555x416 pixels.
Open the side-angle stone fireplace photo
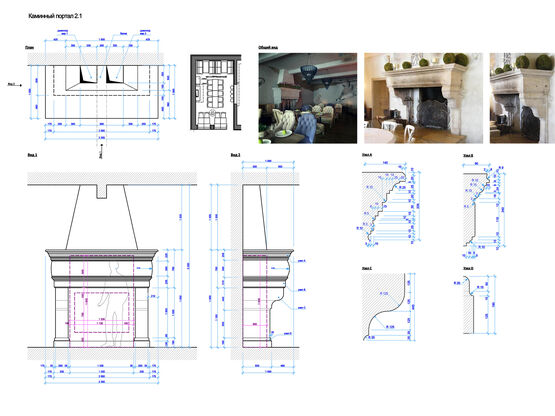[x=522, y=98]
